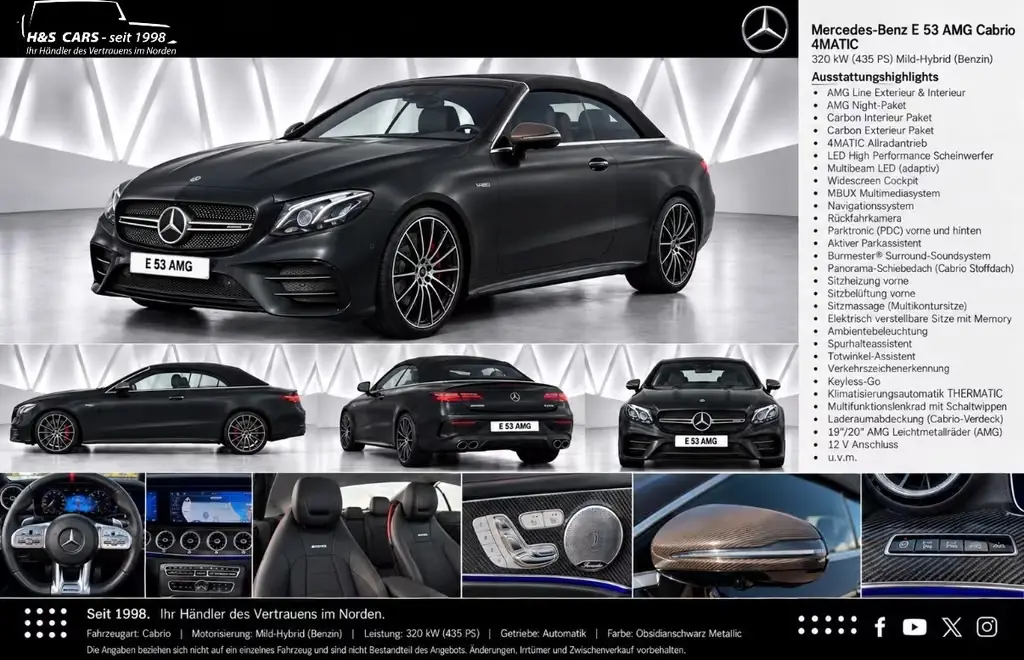Select the carbon mirror cap photo
Viewport: 1024px width, 660px height.
[746, 535]
